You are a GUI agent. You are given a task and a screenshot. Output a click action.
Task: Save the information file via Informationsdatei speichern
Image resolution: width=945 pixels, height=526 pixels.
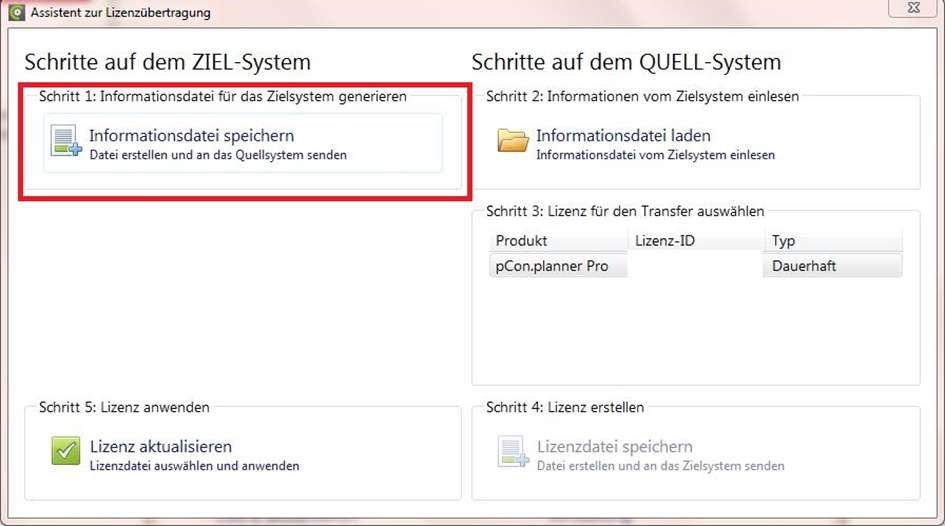point(243,143)
